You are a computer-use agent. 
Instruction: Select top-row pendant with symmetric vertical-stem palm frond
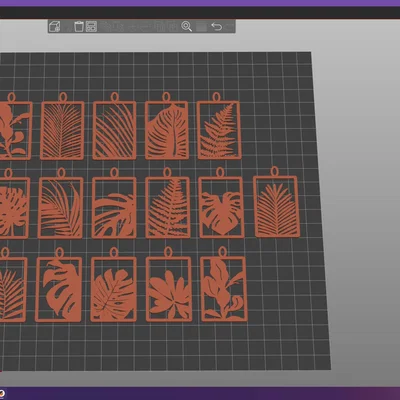[62, 127]
